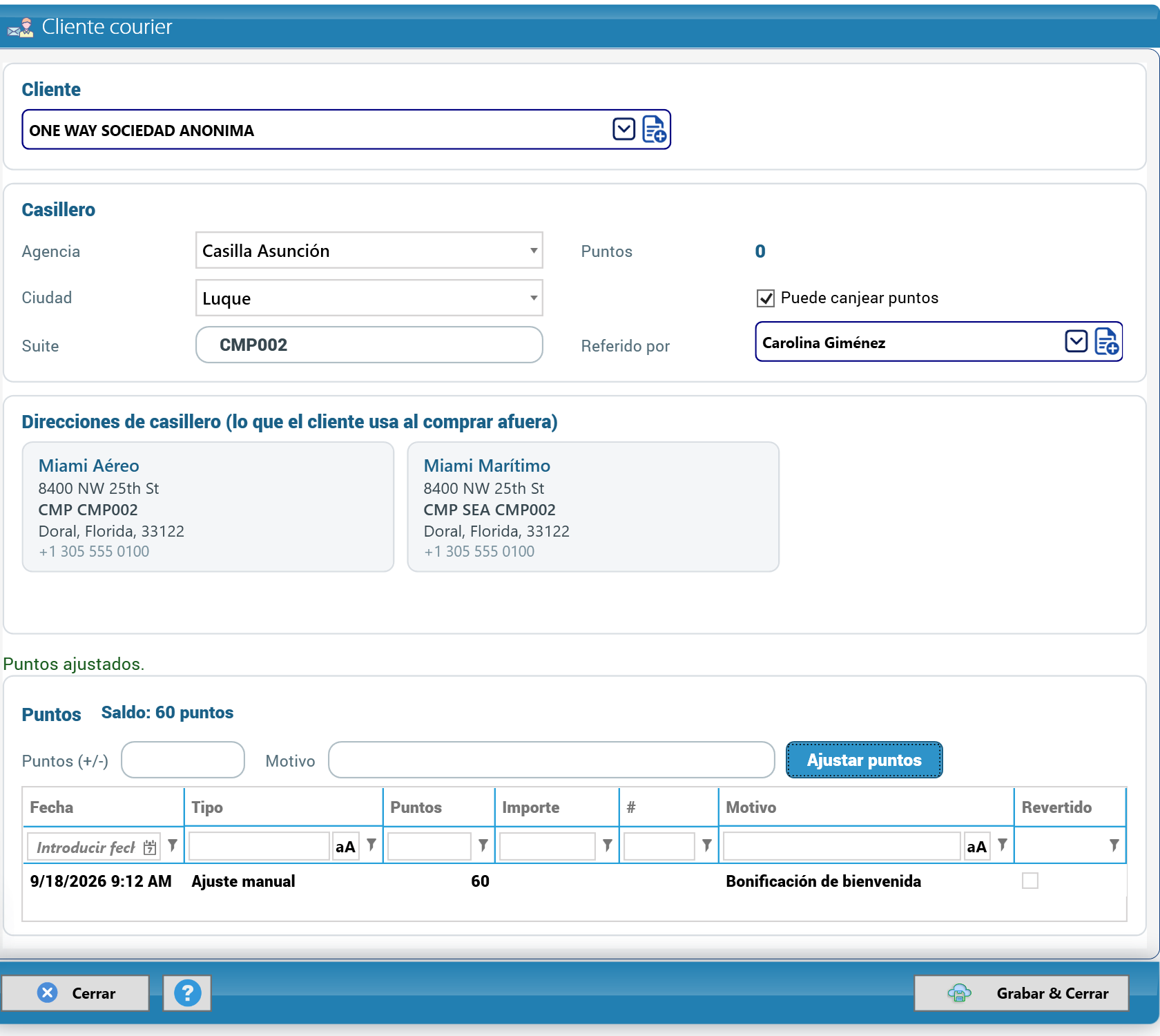Expand the Ciudad combo box

533,298
